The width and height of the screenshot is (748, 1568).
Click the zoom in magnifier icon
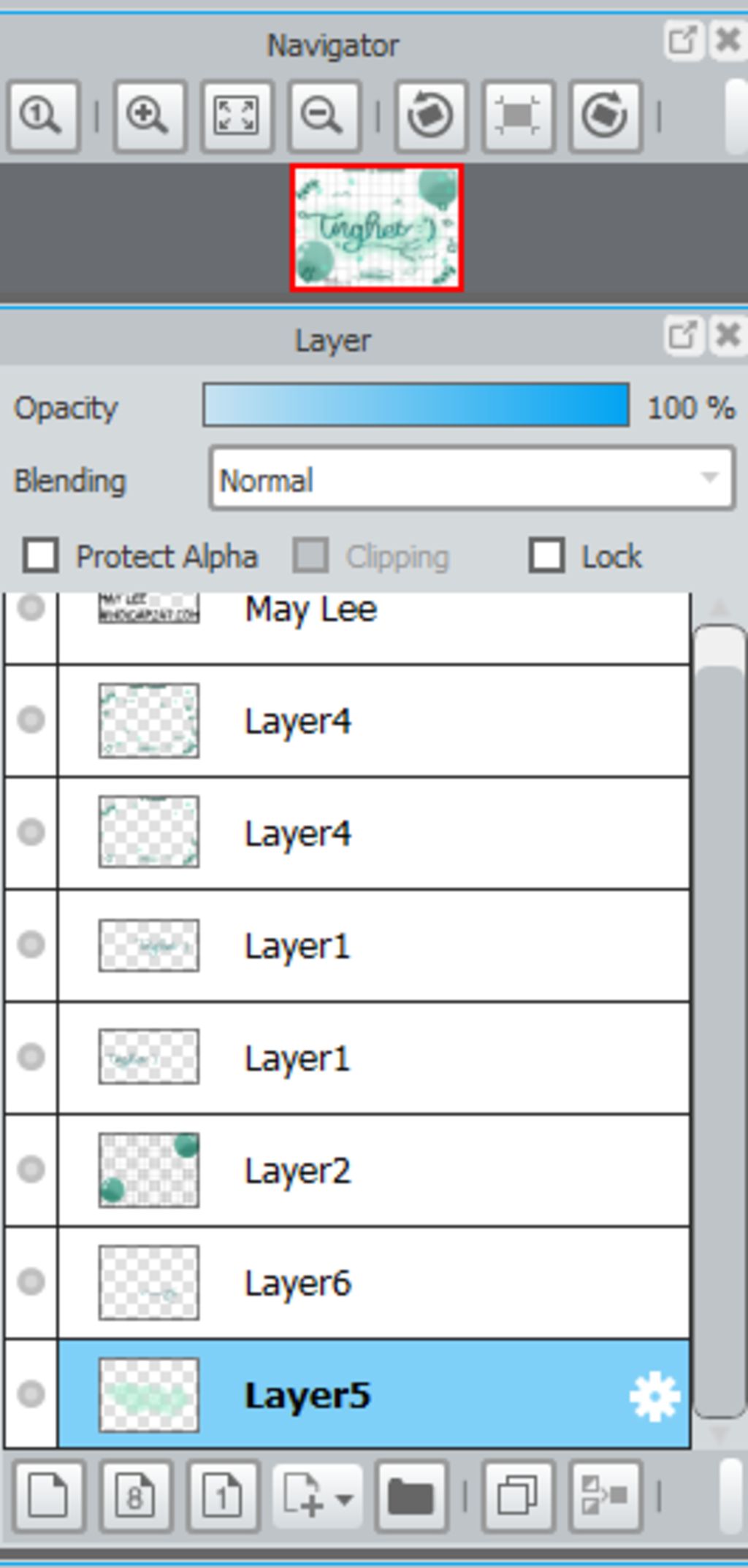point(149,116)
